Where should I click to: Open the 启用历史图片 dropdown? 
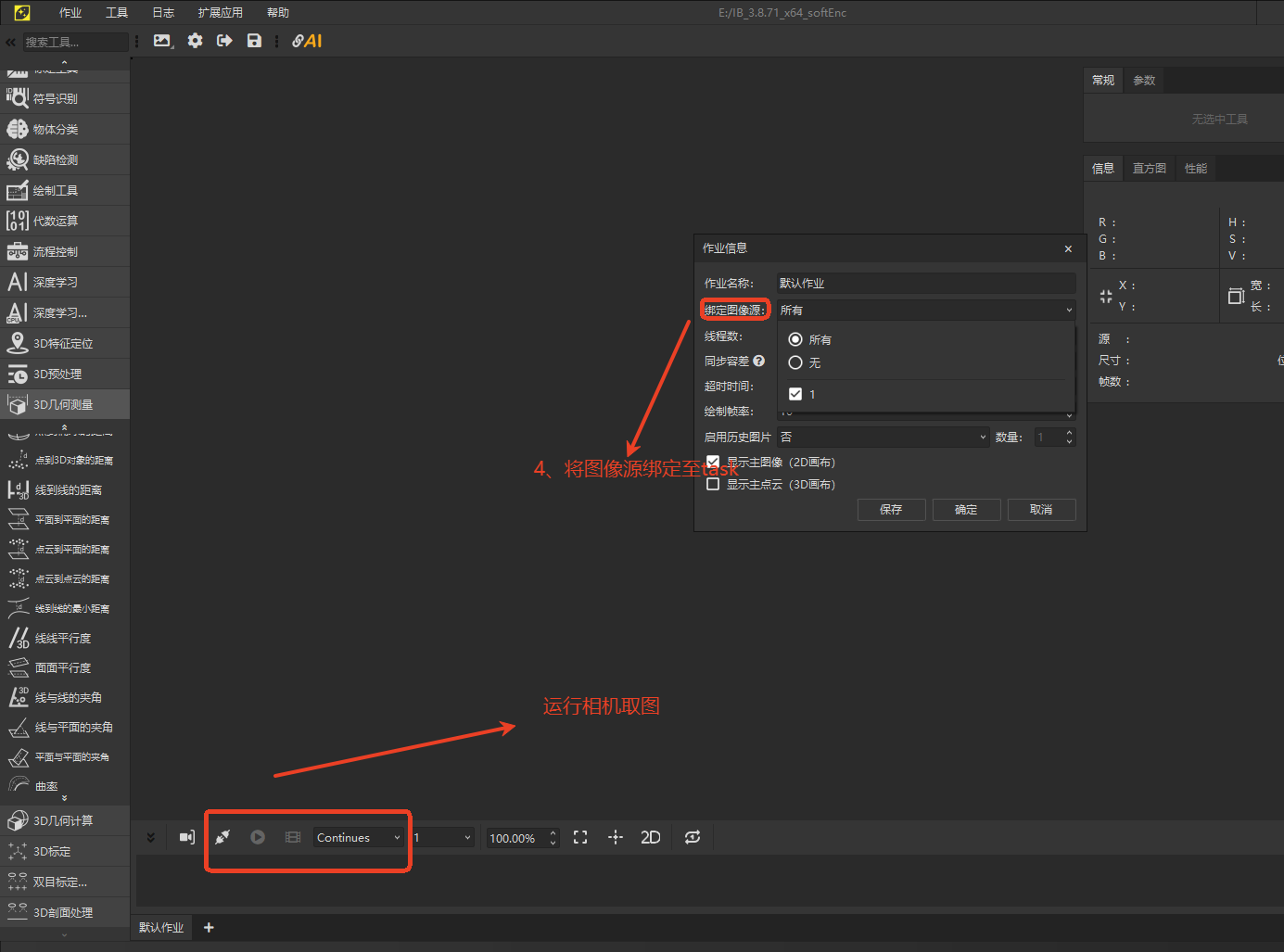[884, 437]
